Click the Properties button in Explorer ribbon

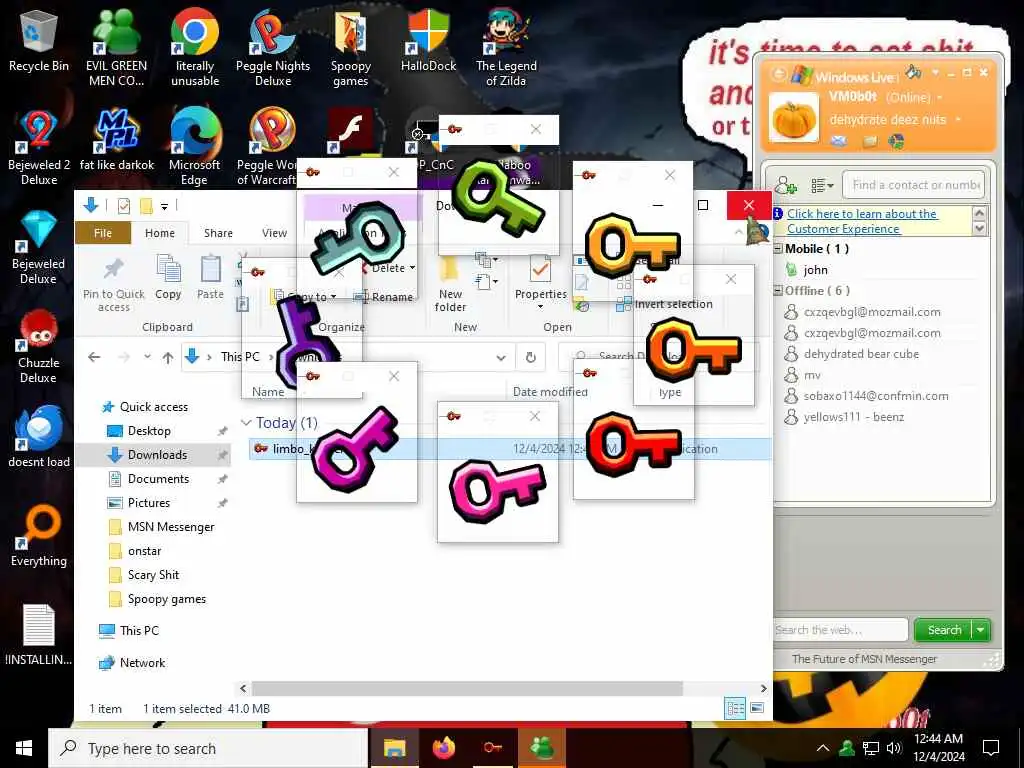541,281
